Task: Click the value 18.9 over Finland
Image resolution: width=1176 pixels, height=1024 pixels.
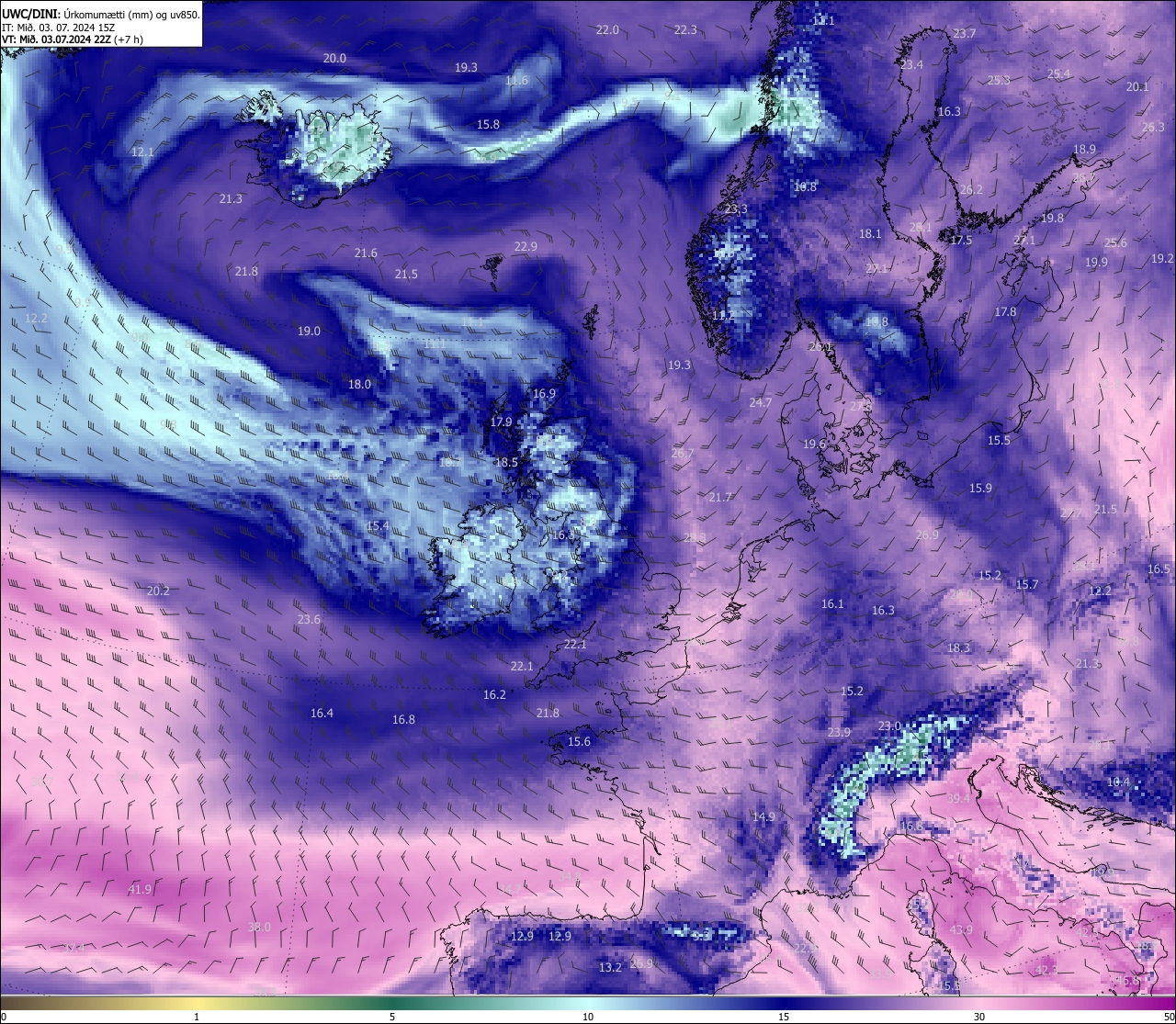Action: 1084,149
